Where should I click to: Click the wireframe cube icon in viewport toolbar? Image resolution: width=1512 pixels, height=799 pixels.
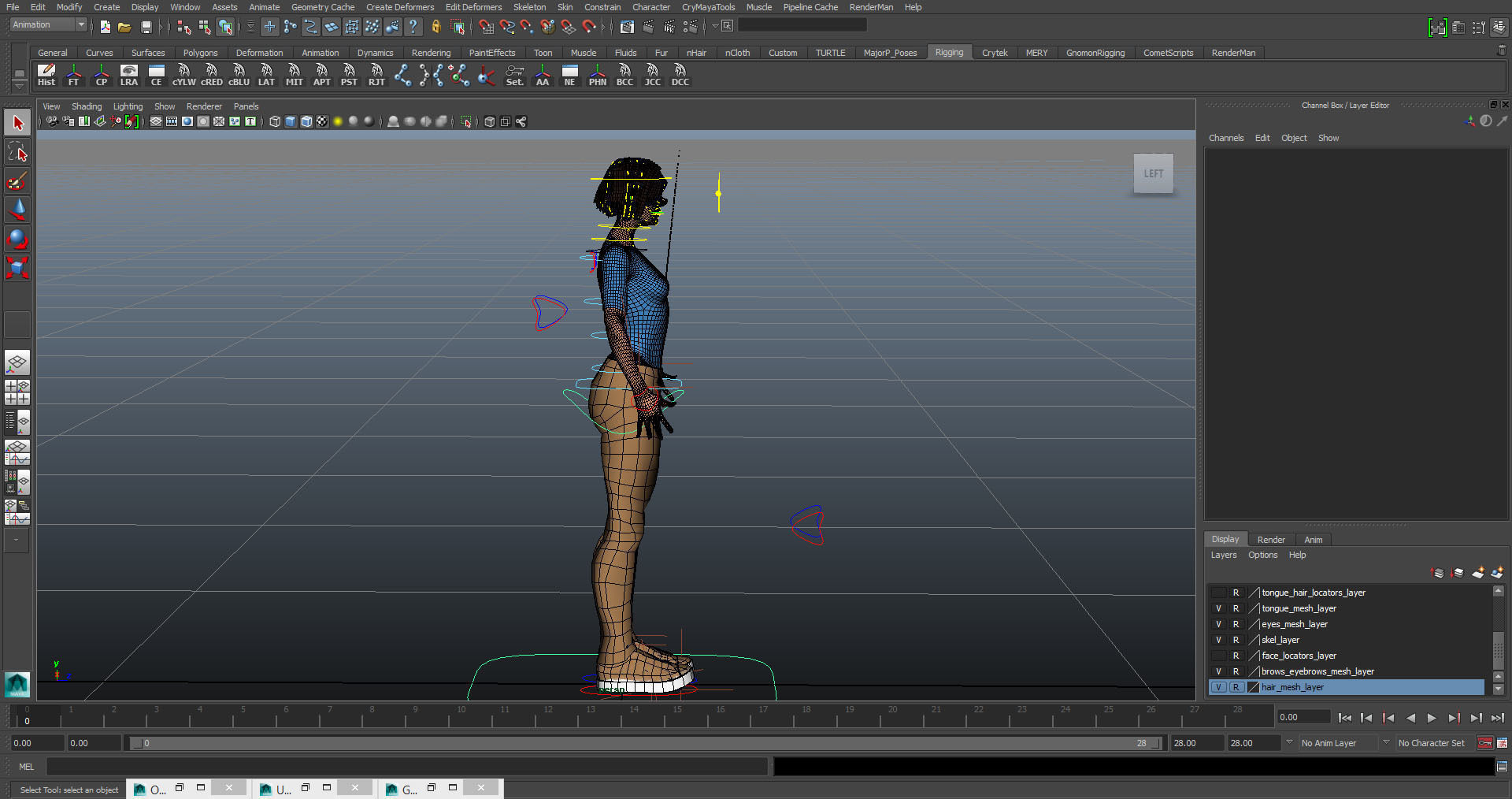275,121
